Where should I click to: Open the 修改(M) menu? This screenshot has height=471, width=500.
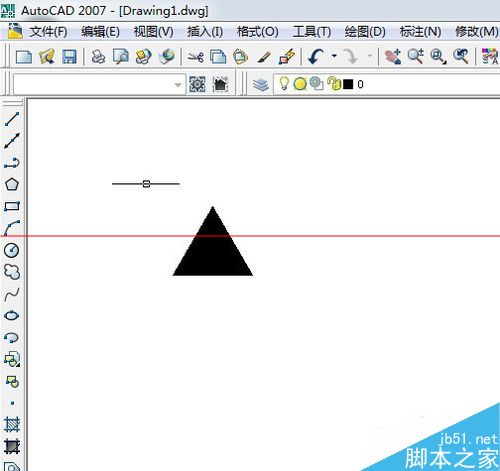[477, 32]
